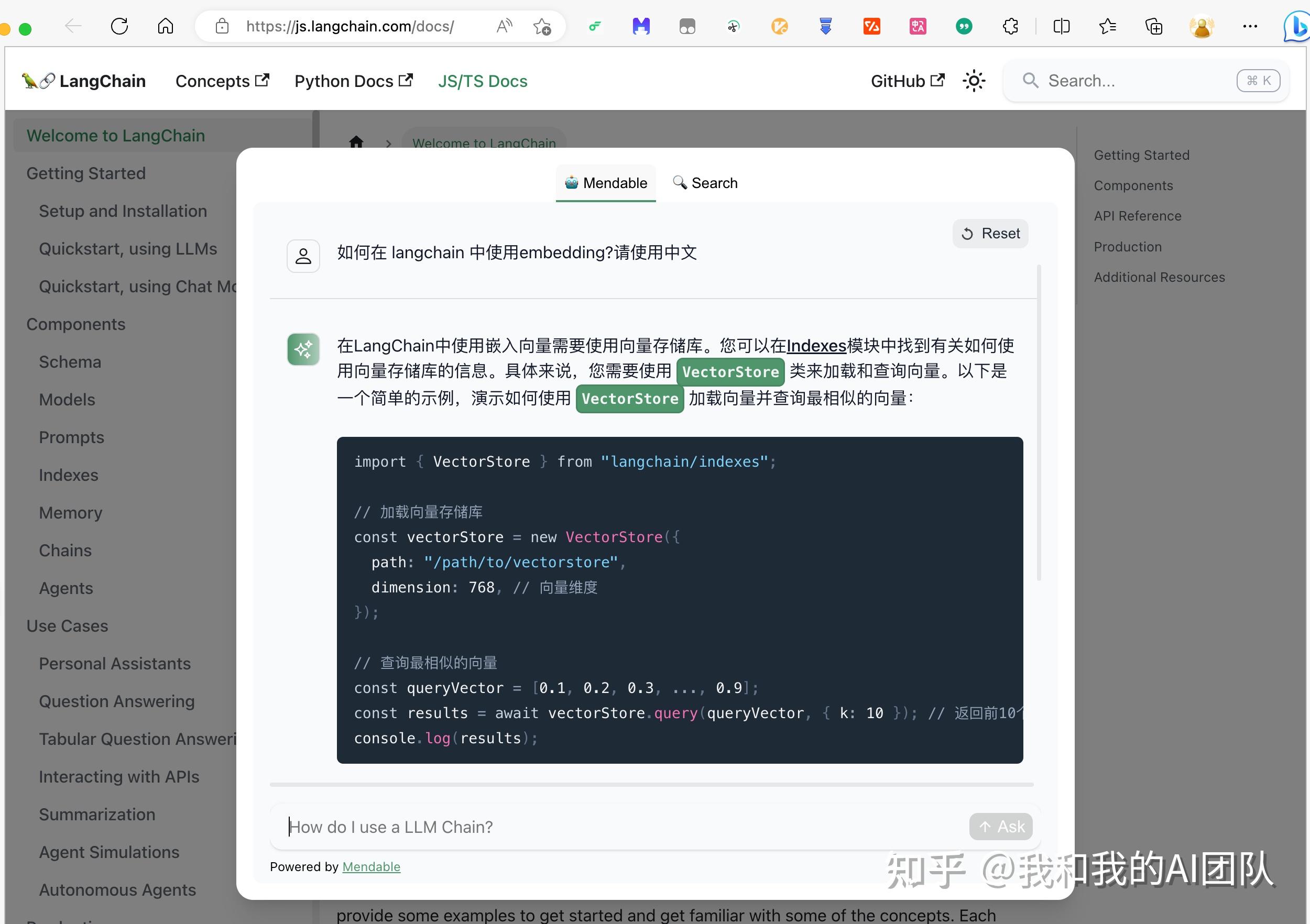Image resolution: width=1310 pixels, height=924 pixels.
Task: Open Setup and Installation page
Action: coord(123,211)
